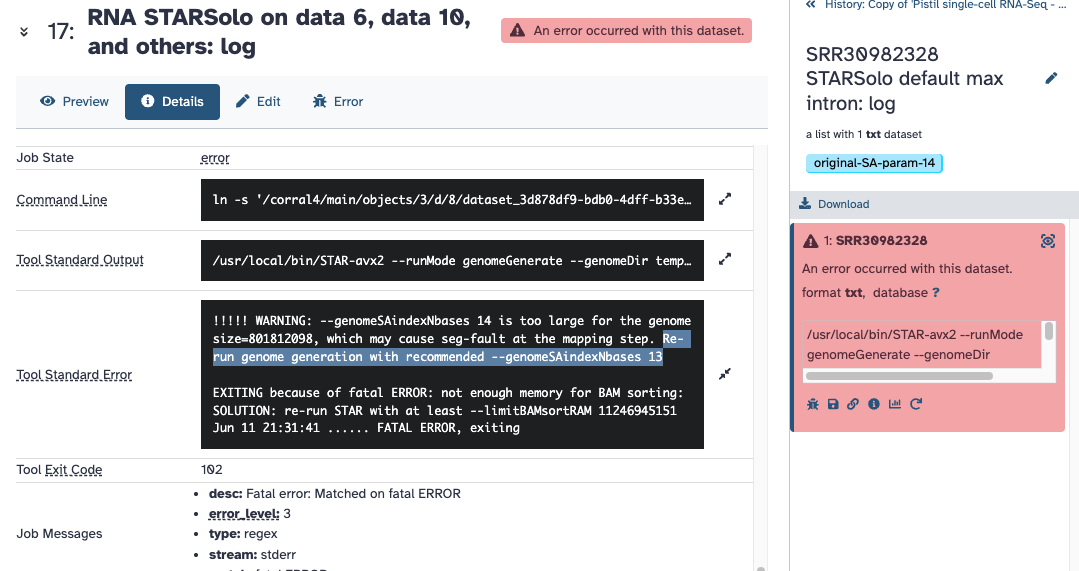
Task: Click the Job Messages label
Action: tap(59, 534)
